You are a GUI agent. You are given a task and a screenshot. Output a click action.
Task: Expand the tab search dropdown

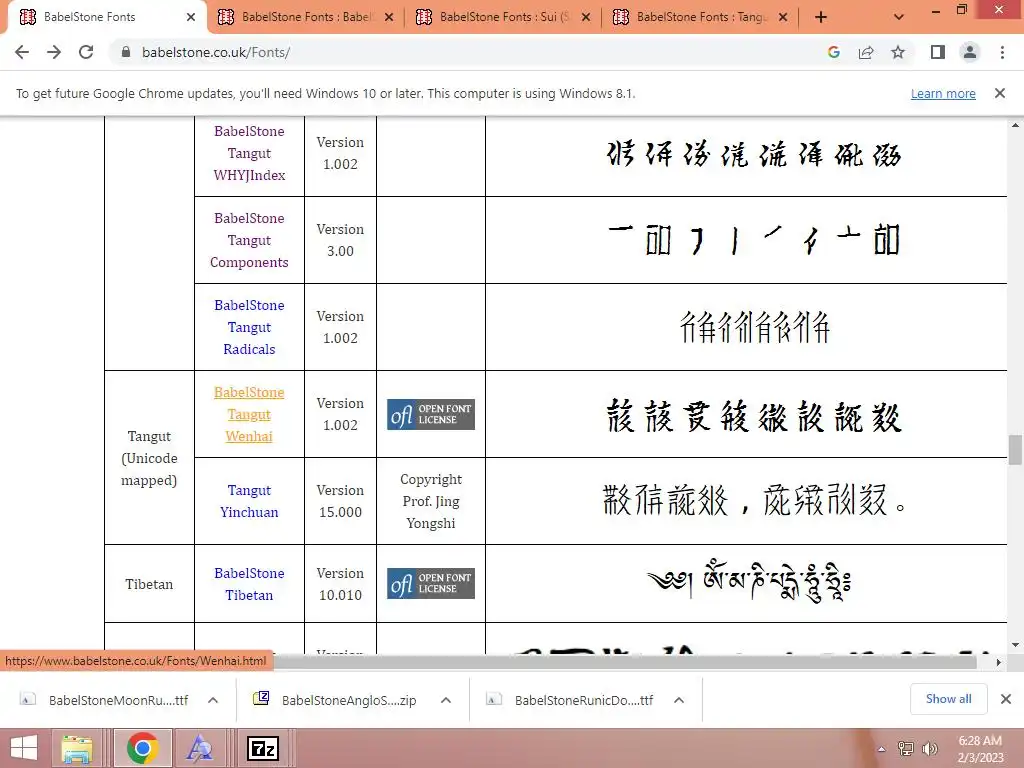899,18
